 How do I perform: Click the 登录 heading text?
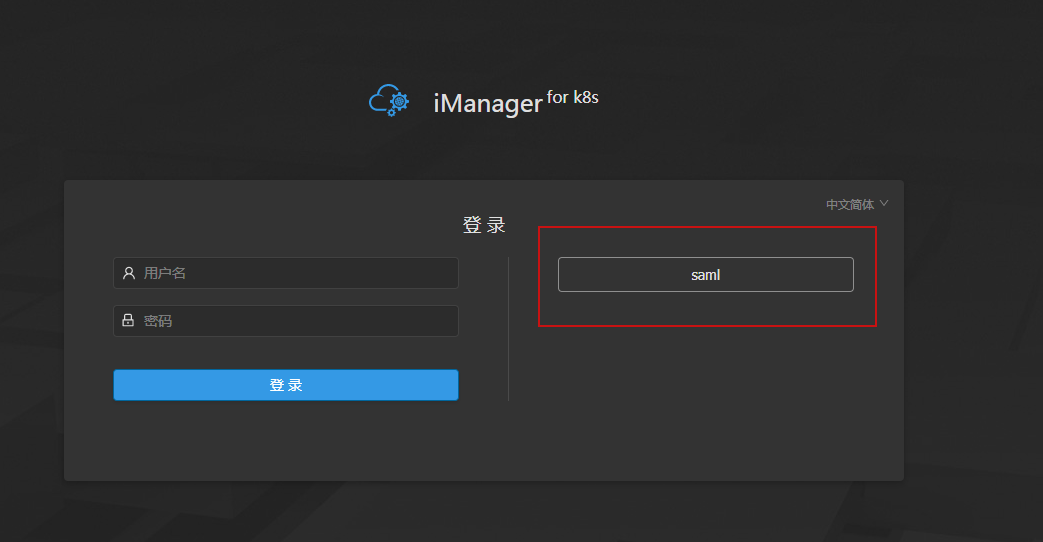click(x=484, y=225)
